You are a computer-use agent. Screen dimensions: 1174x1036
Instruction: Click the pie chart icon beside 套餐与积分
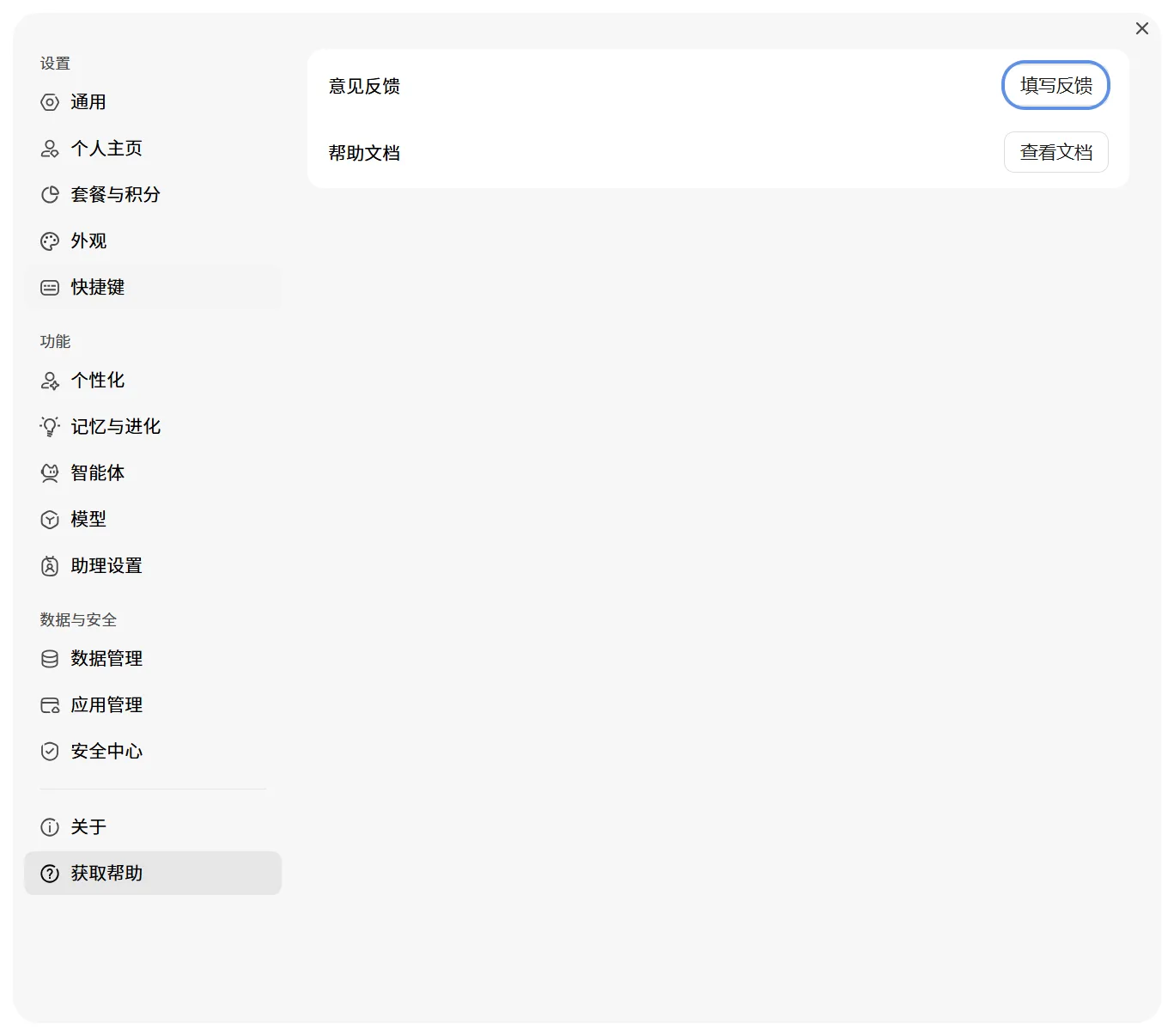point(50,195)
